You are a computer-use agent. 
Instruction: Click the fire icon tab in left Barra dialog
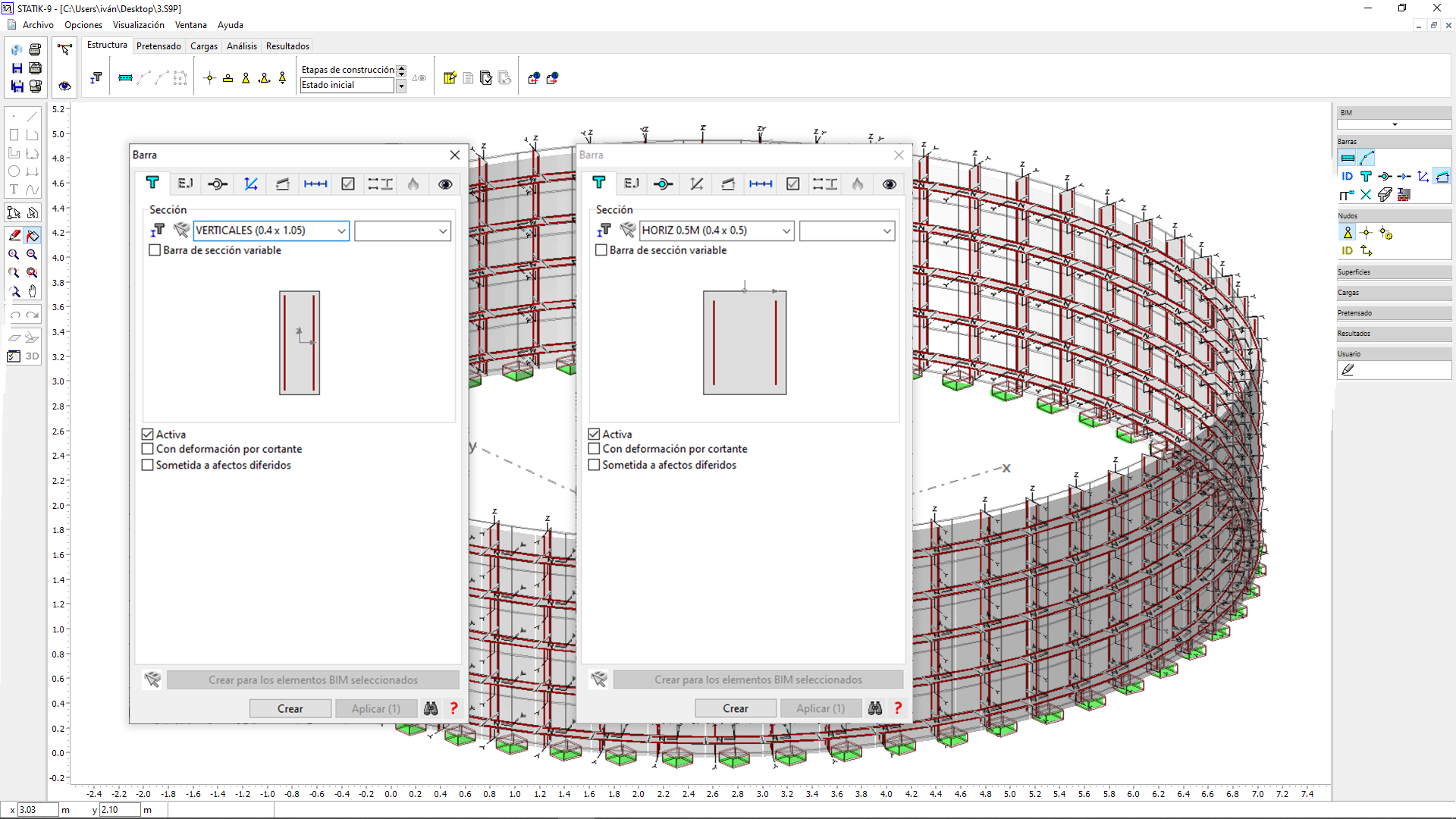[413, 184]
